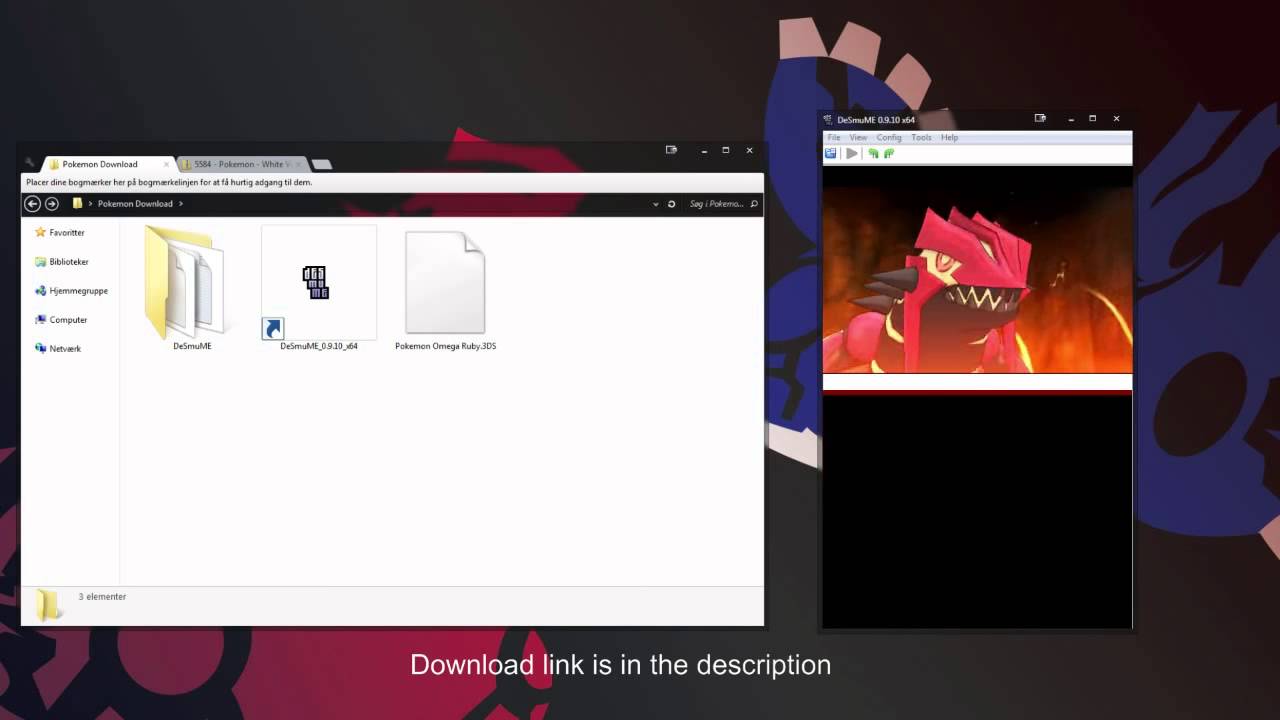Click the Forward arrow in file explorer

(51, 203)
